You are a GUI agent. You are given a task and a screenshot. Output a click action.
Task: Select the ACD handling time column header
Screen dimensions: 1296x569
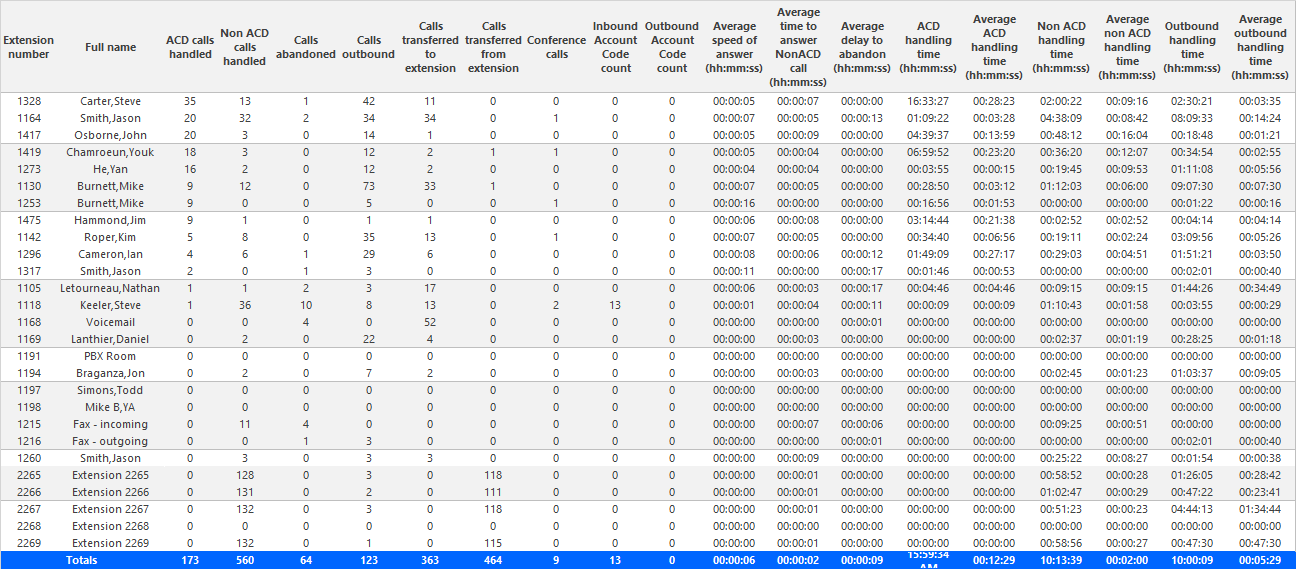pos(928,47)
